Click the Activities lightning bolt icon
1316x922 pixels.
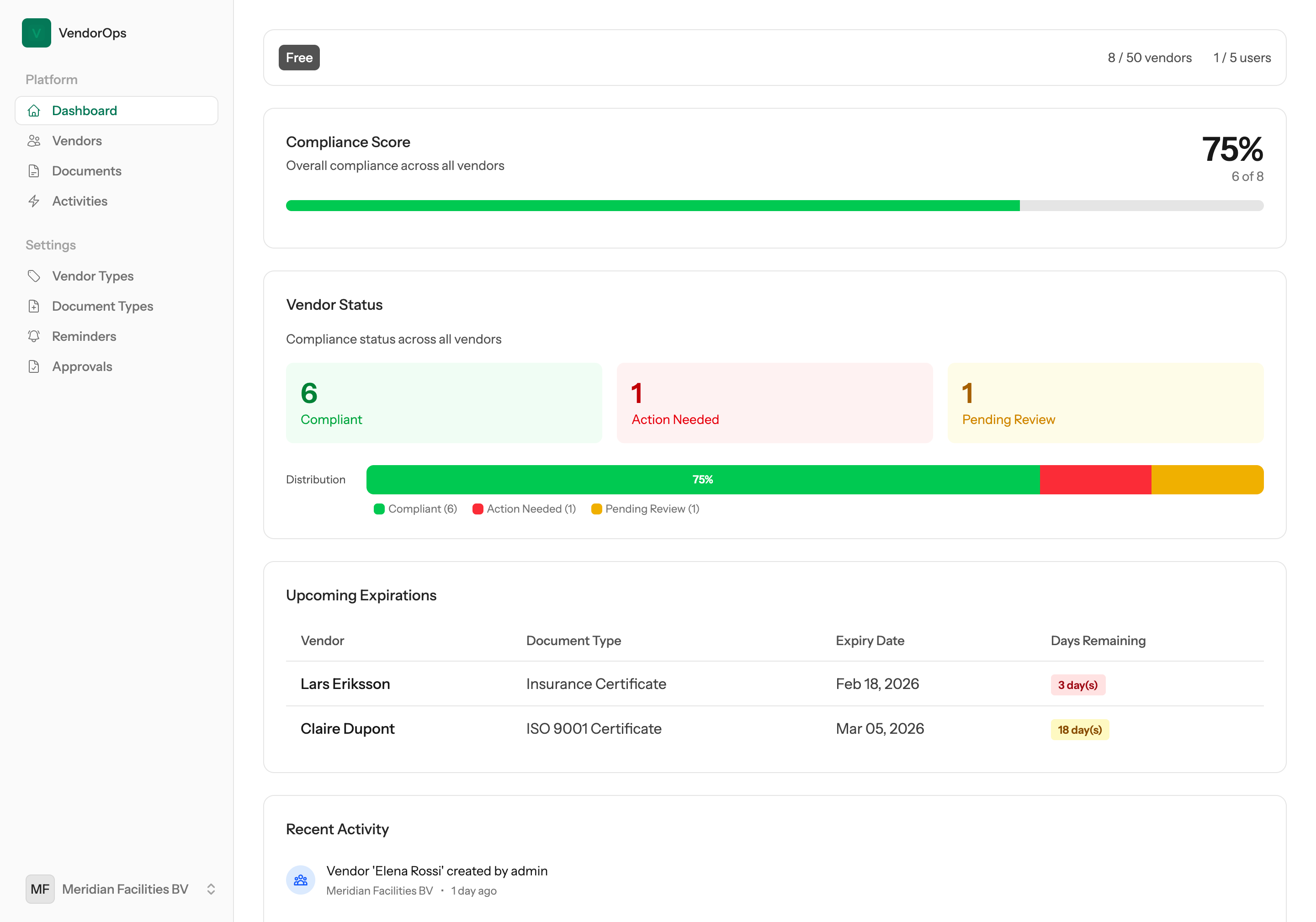click(34, 201)
